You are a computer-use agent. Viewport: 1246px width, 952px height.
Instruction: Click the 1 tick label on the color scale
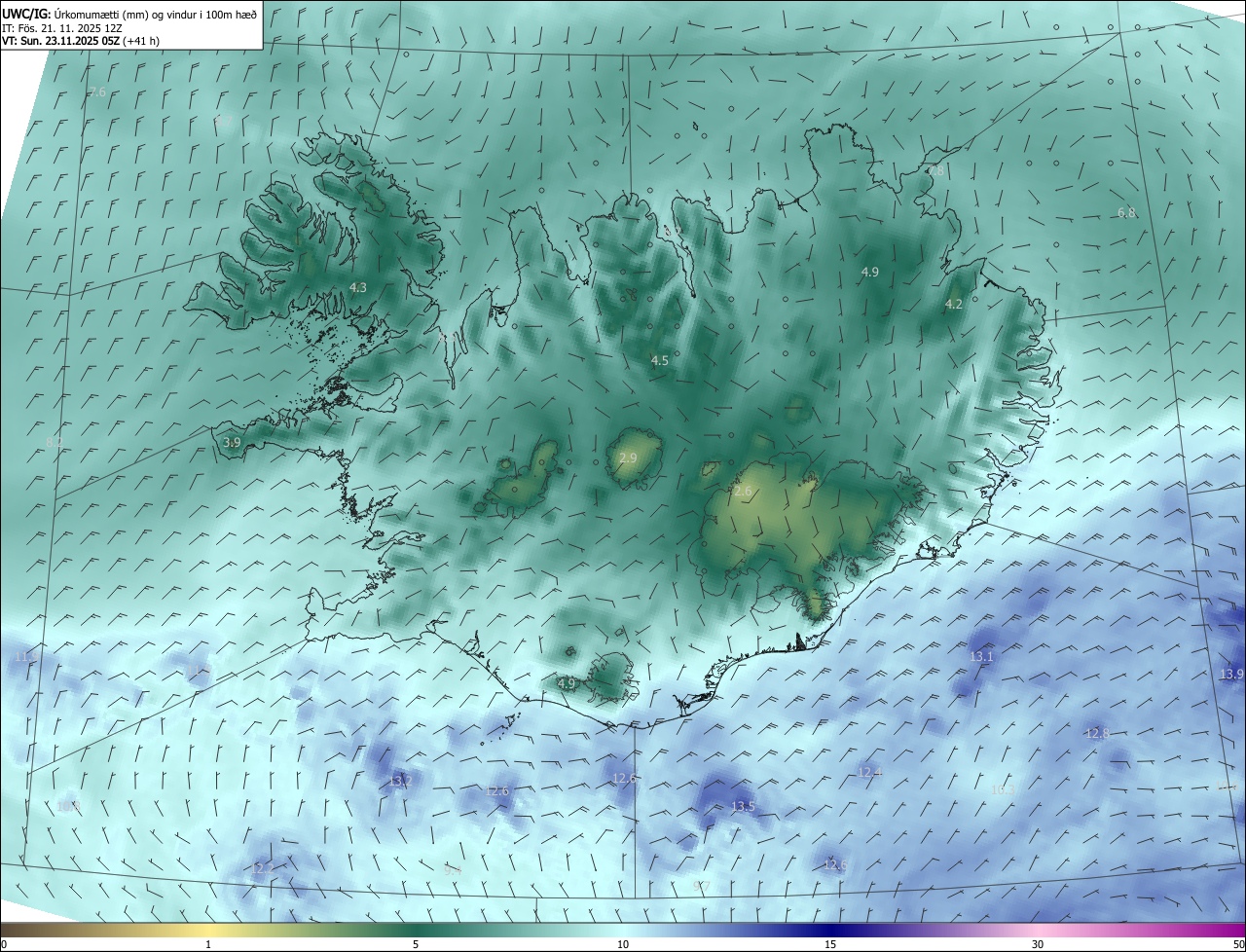[x=208, y=944]
